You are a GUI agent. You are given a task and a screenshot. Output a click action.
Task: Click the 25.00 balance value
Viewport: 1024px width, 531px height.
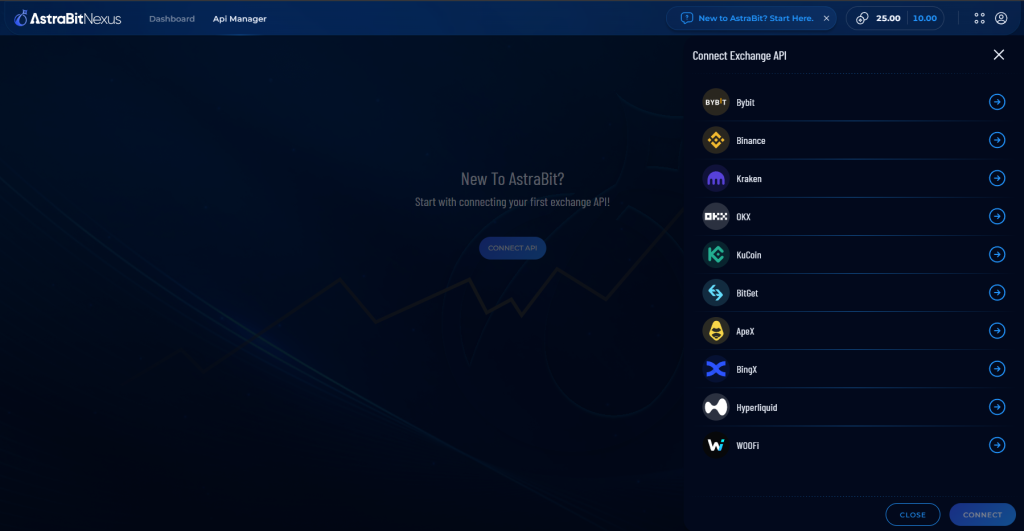(888, 18)
